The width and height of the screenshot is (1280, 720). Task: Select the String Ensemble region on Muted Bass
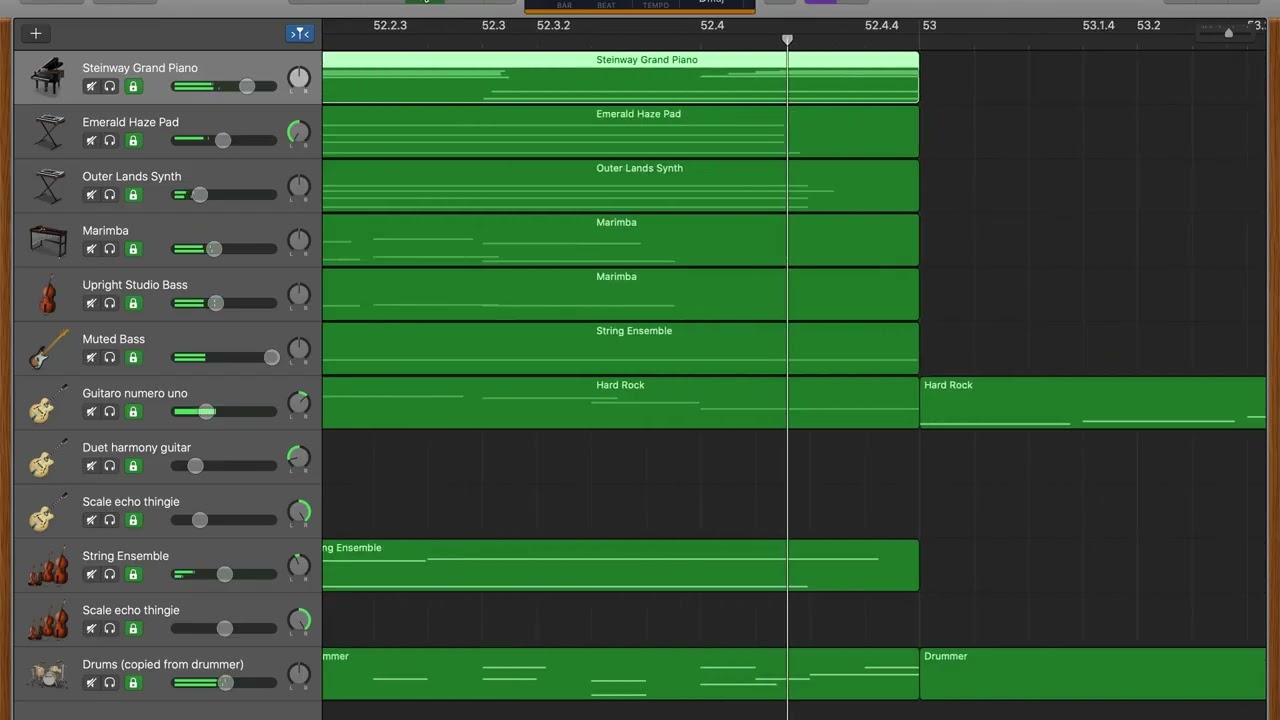(x=620, y=348)
